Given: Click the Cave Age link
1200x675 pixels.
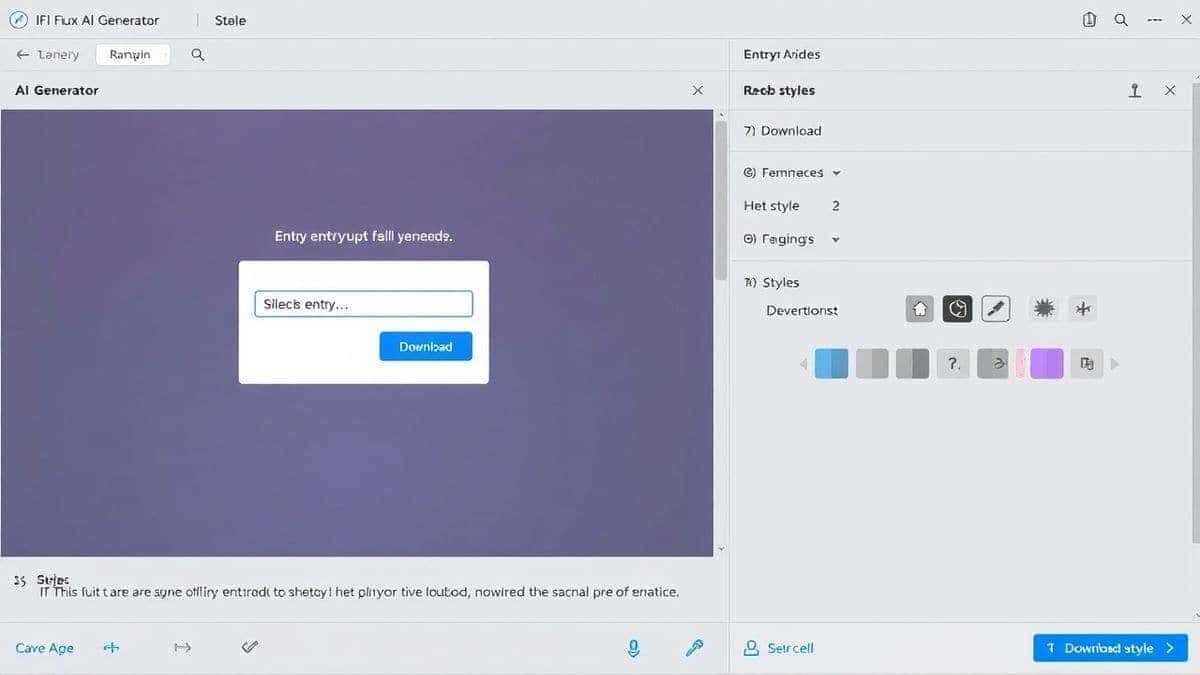Looking at the screenshot, I should click(45, 648).
